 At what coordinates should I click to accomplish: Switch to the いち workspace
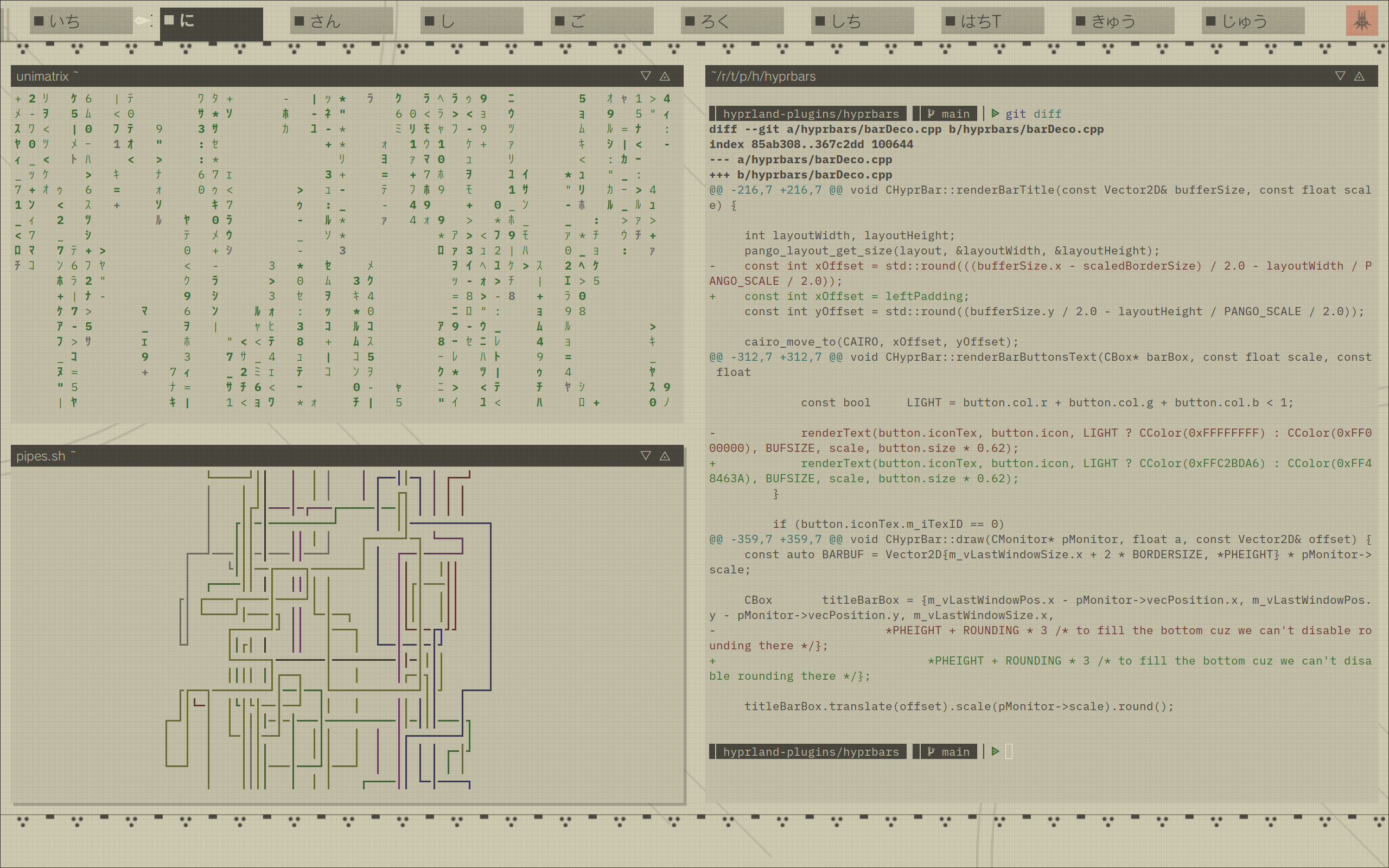coord(81,21)
